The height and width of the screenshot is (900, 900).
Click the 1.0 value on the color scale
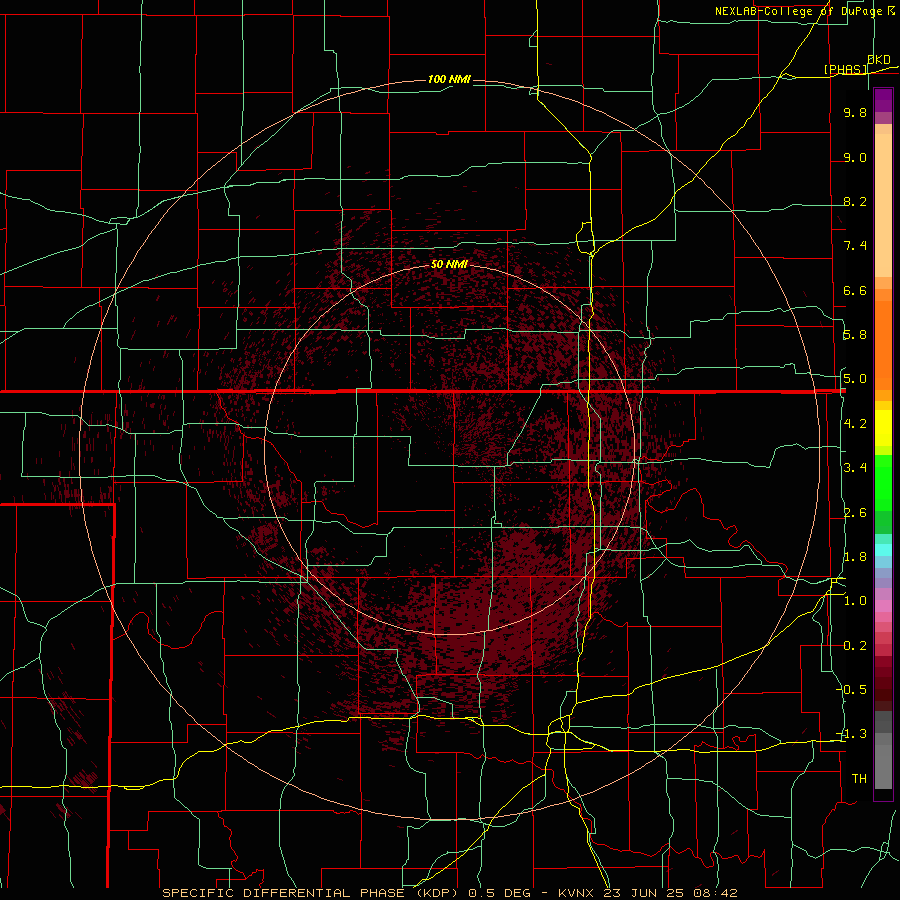[855, 601]
